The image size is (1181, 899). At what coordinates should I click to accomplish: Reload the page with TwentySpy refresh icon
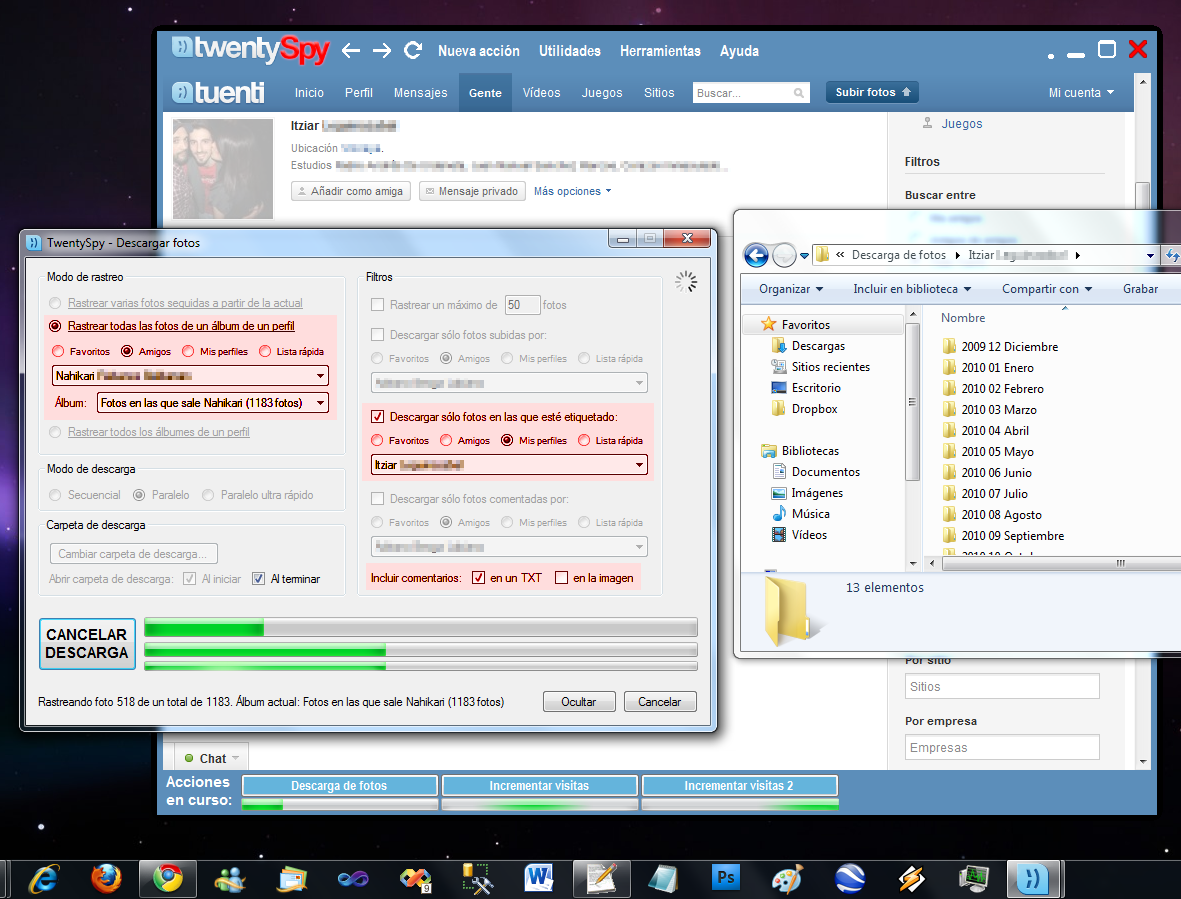[x=413, y=50]
